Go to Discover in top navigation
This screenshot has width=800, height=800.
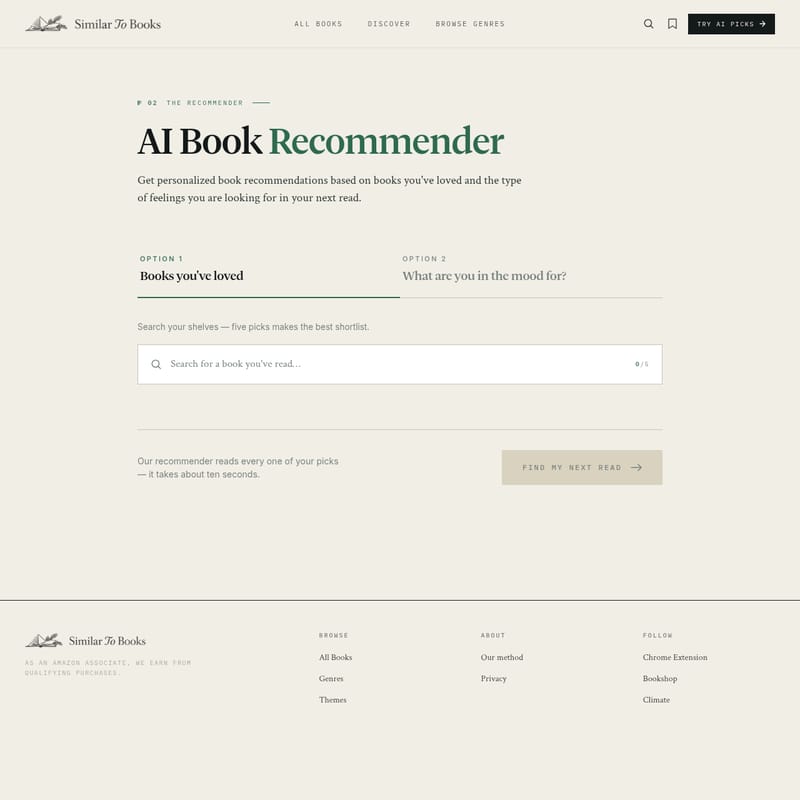[389, 24]
